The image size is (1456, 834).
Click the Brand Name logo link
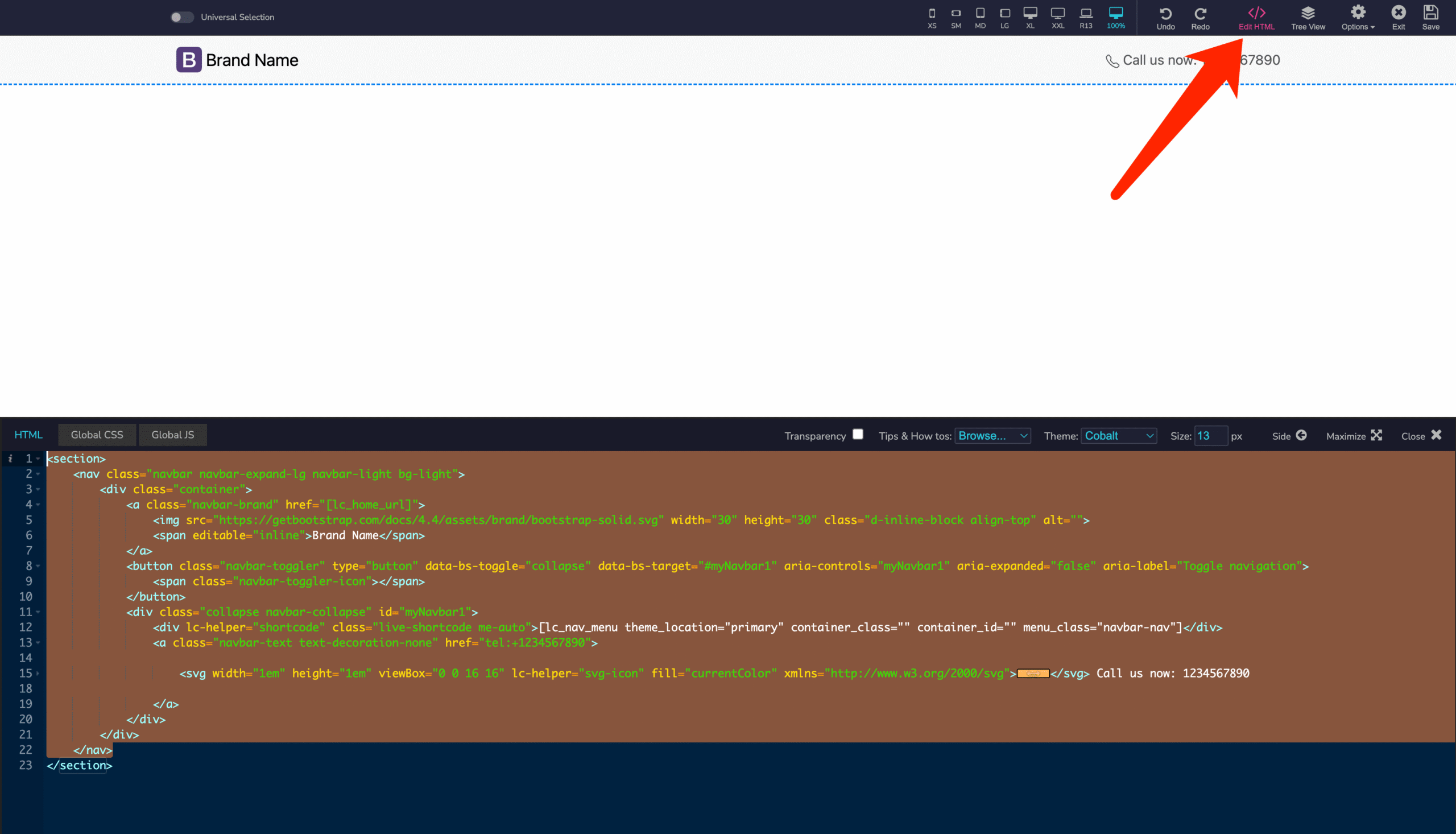pyautogui.click(x=237, y=60)
